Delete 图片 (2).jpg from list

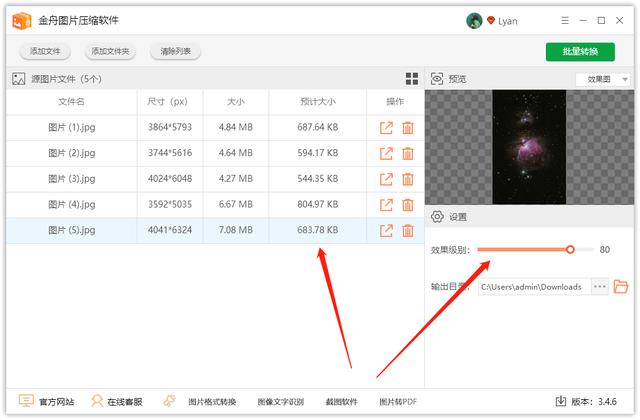[x=407, y=153]
